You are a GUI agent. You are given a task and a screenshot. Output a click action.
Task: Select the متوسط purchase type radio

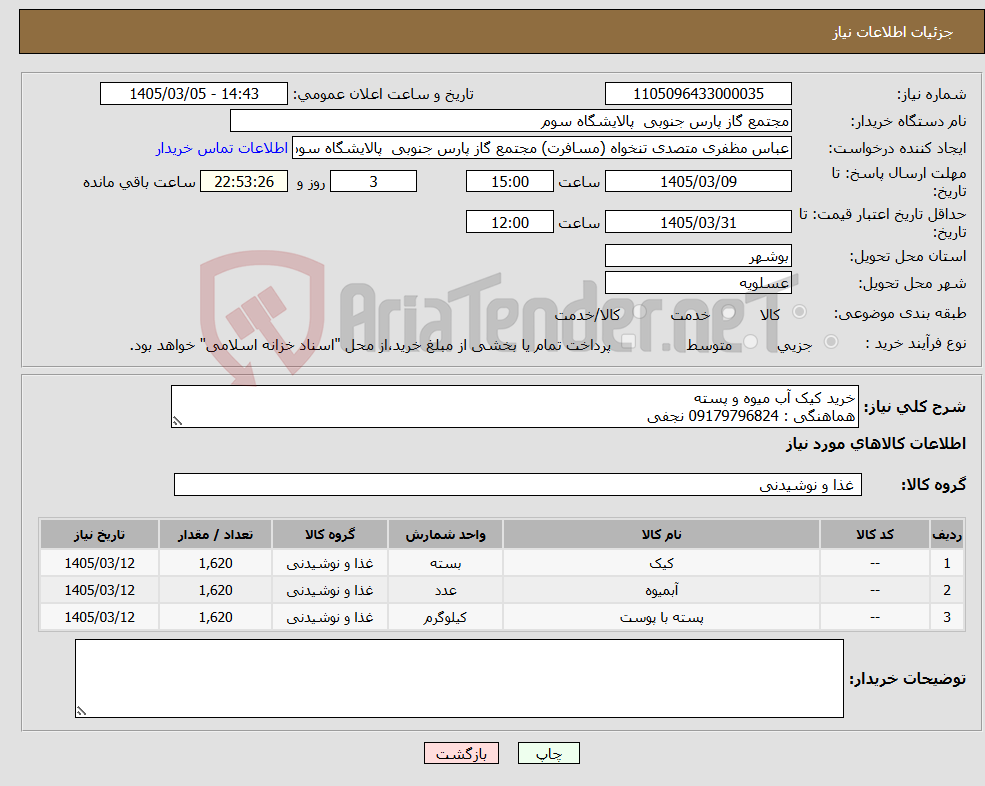[x=751, y=342]
